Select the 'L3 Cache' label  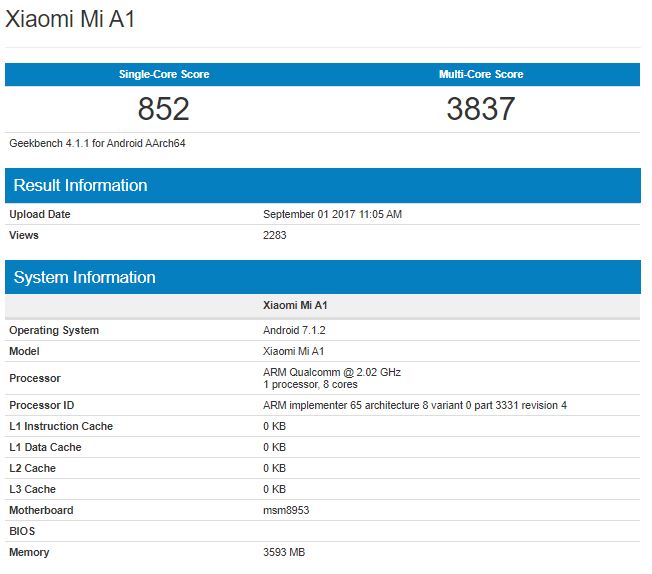click(32, 489)
